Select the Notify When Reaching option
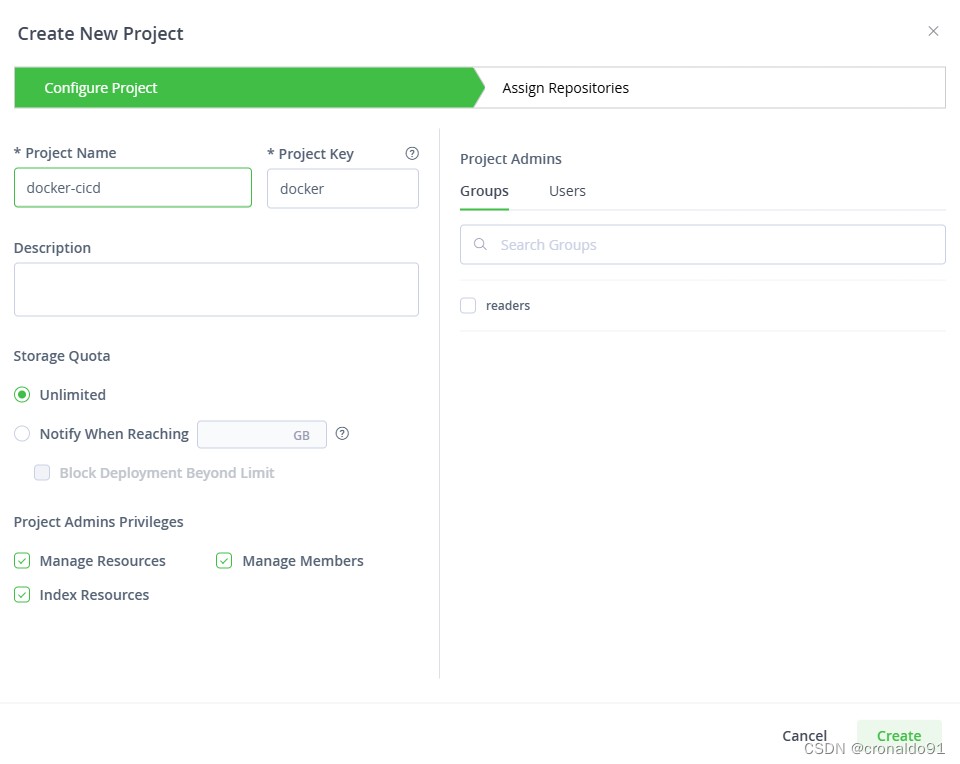960x764 pixels. click(22, 434)
